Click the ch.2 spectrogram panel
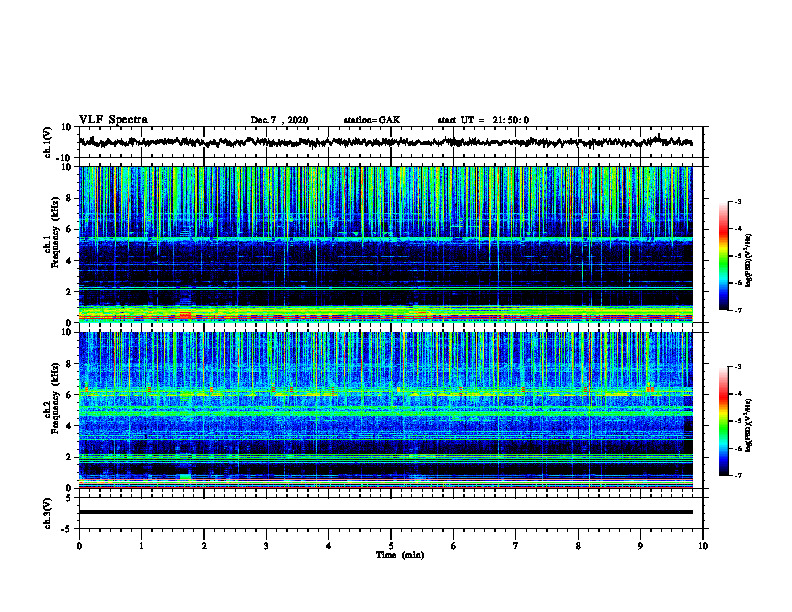 385,410
